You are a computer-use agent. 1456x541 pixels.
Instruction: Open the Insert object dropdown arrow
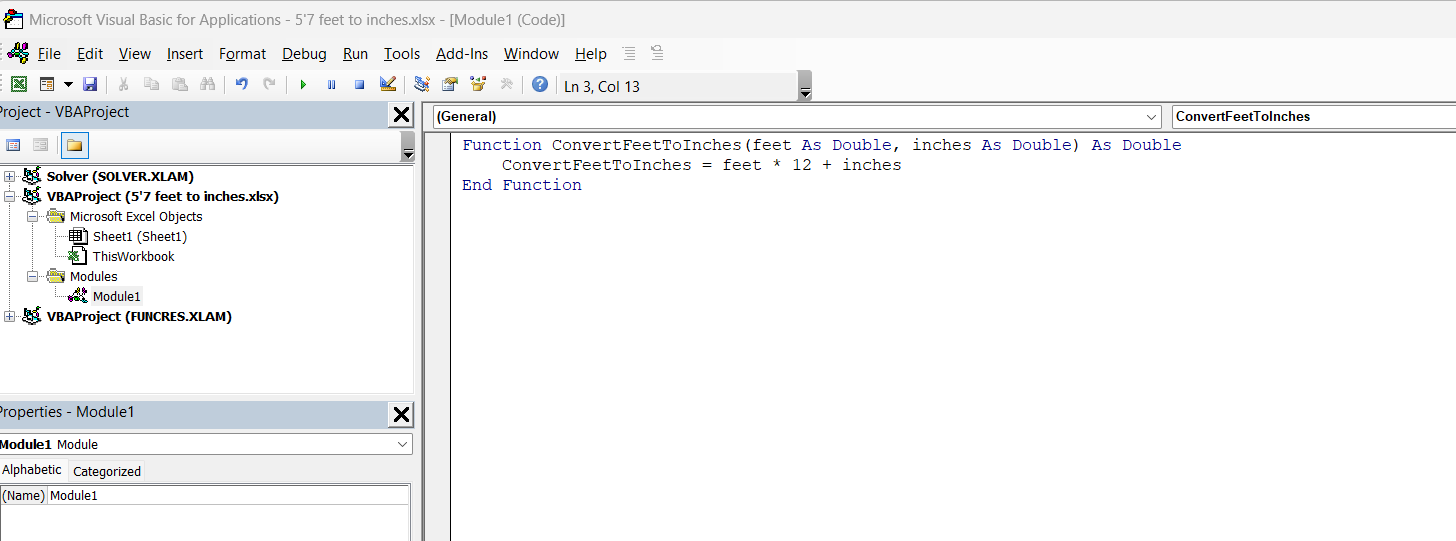point(68,85)
